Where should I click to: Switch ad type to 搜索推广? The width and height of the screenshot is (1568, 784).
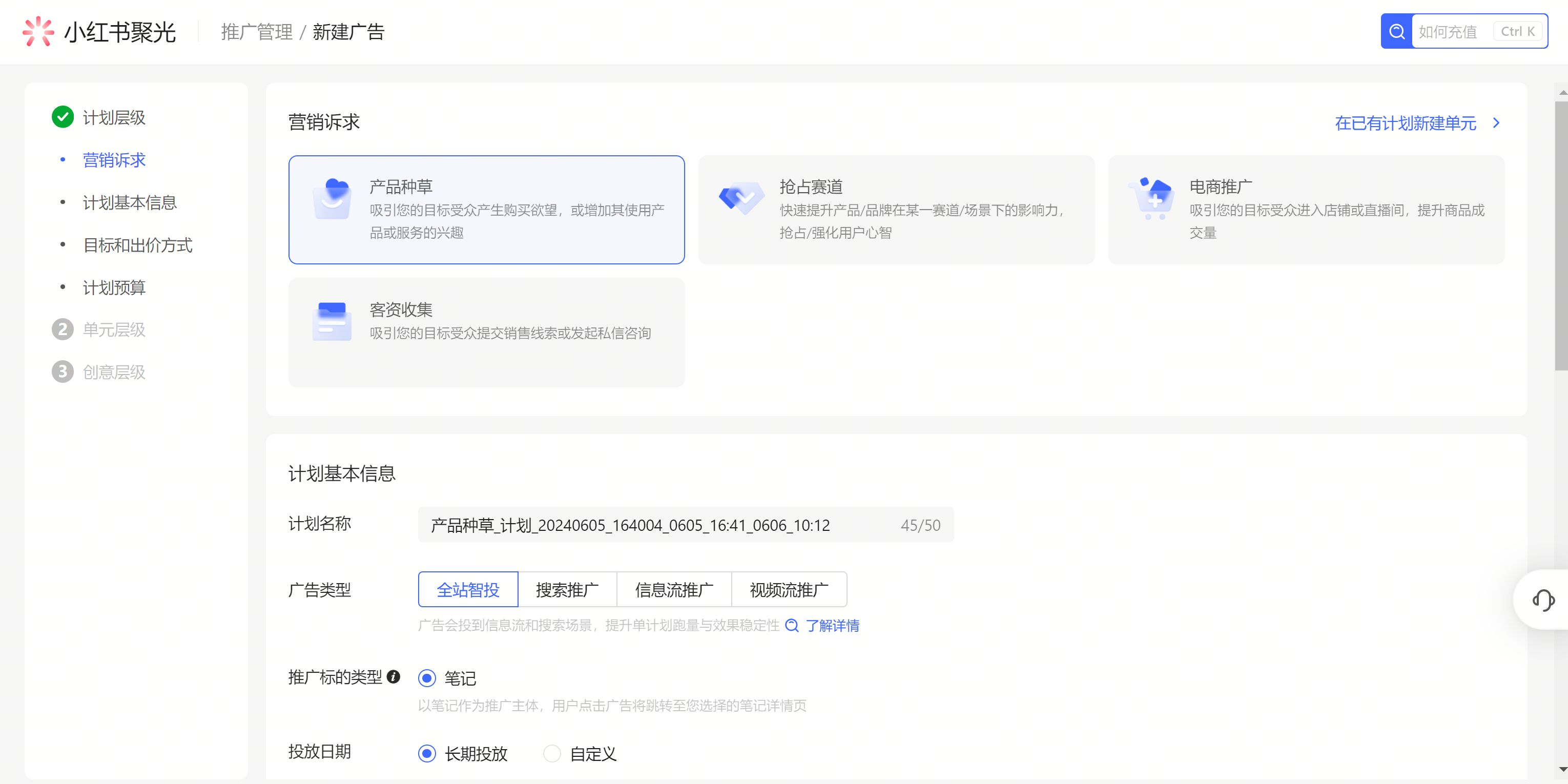(567, 589)
